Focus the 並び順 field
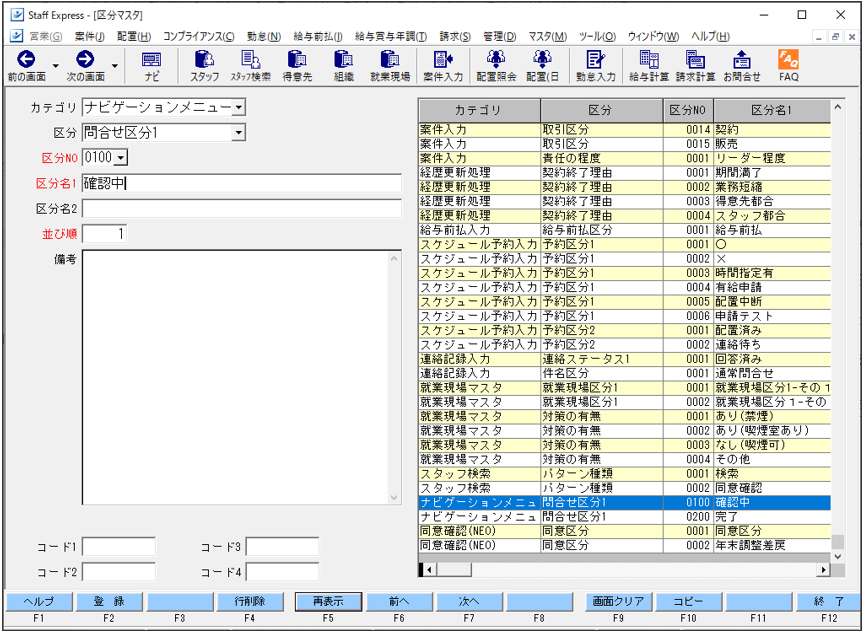Viewport: 864px width, 634px height. 104,234
